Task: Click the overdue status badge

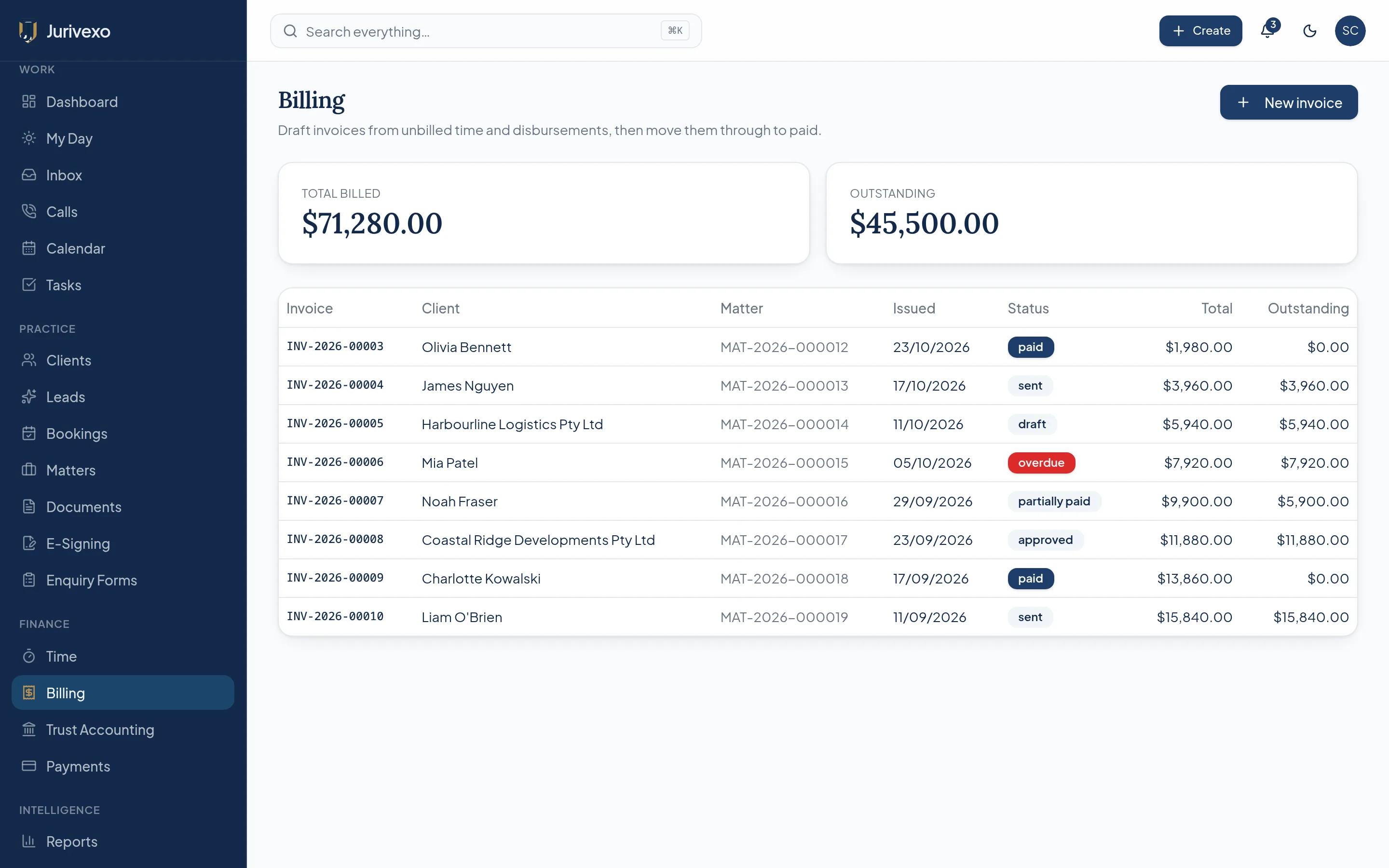Action: pos(1041,463)
